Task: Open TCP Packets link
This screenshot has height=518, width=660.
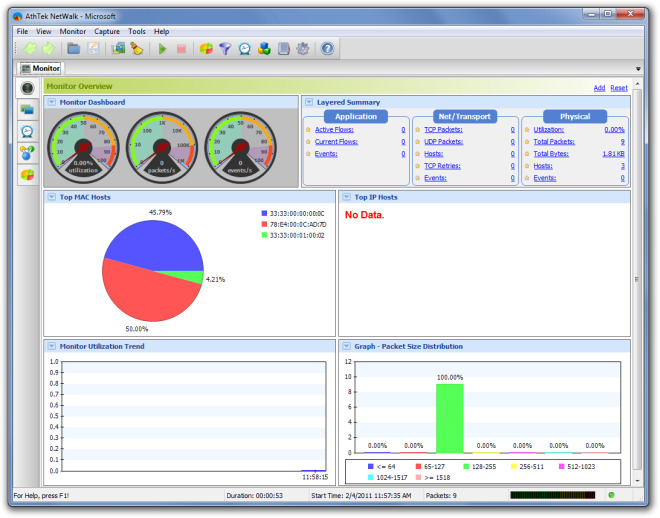Action: click(443, 130)
